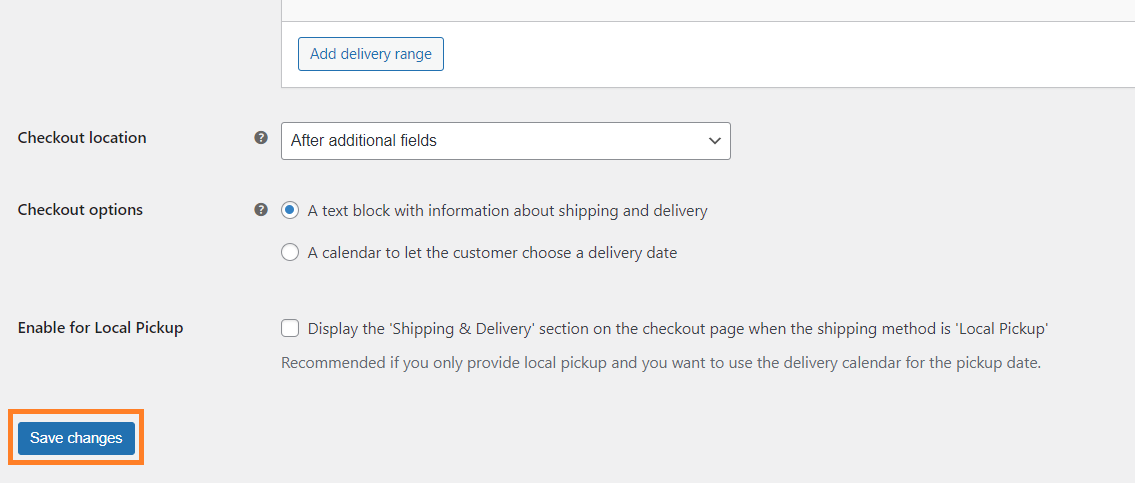The image size is (1135, 483).
Task: Enable the Local Pickup display checkbox
Action: 290,329
